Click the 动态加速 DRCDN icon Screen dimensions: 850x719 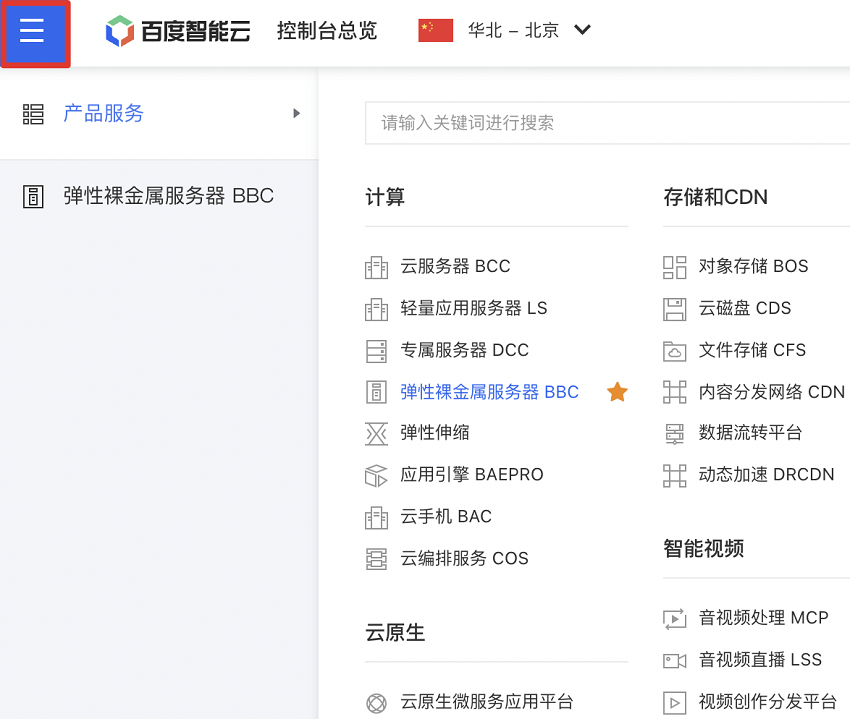pyautogui.click(x=674, y=476)
